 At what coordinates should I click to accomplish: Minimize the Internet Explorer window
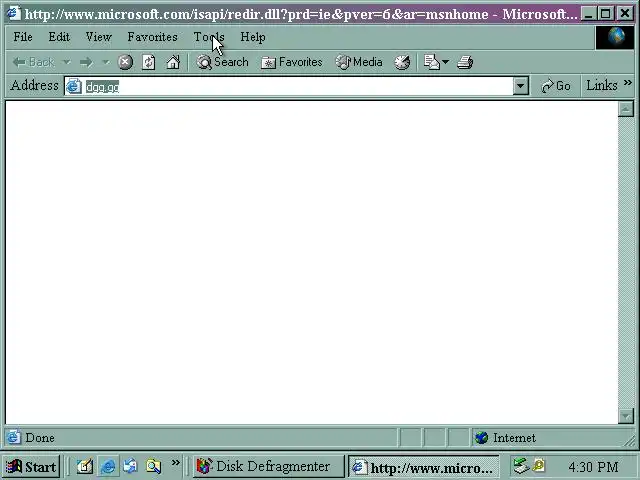point(588,14)
